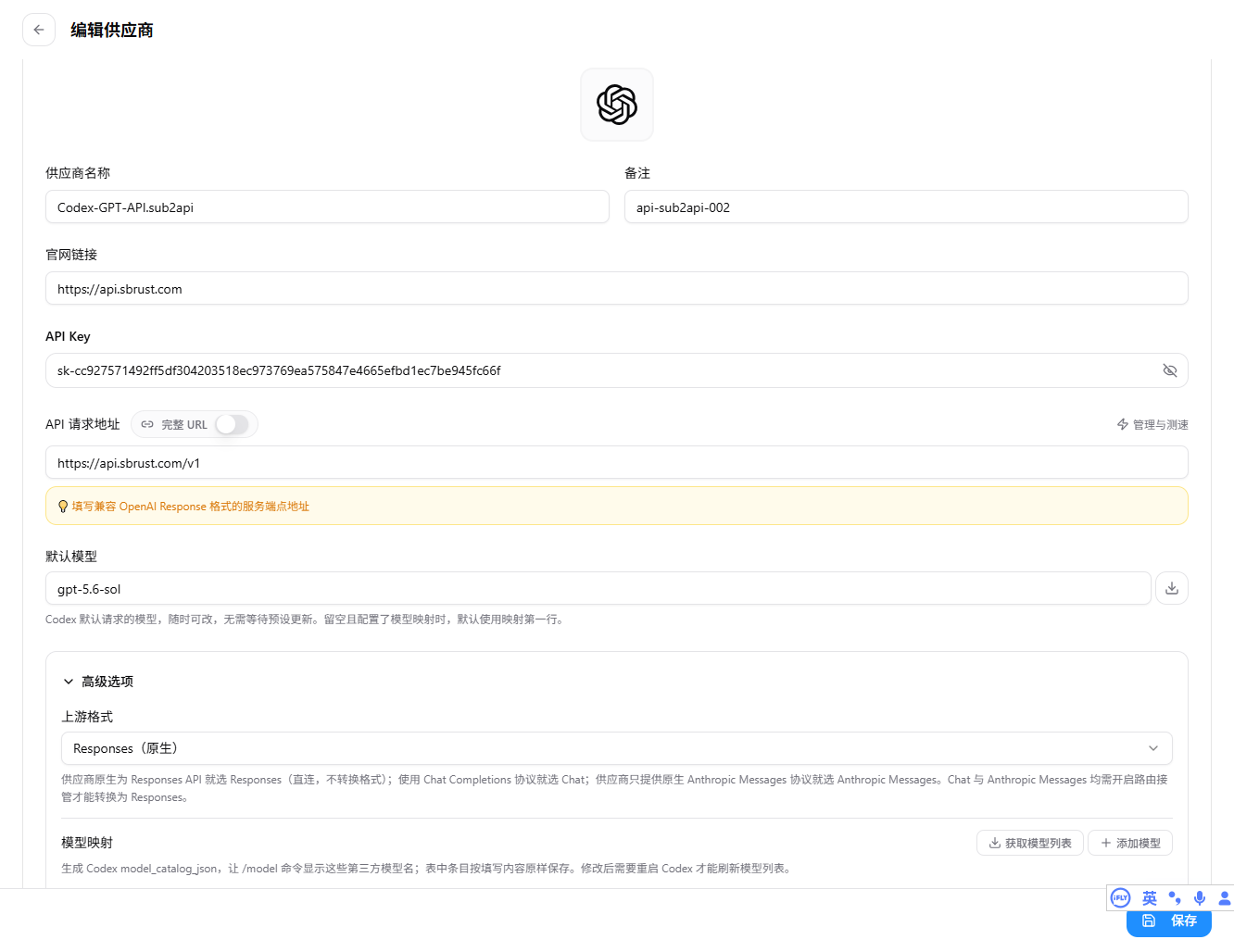Image resolution: width=1234 pixels, height=952 pixels.
Task: Enable the 完整 URL switch
Action: click(232, 424)
